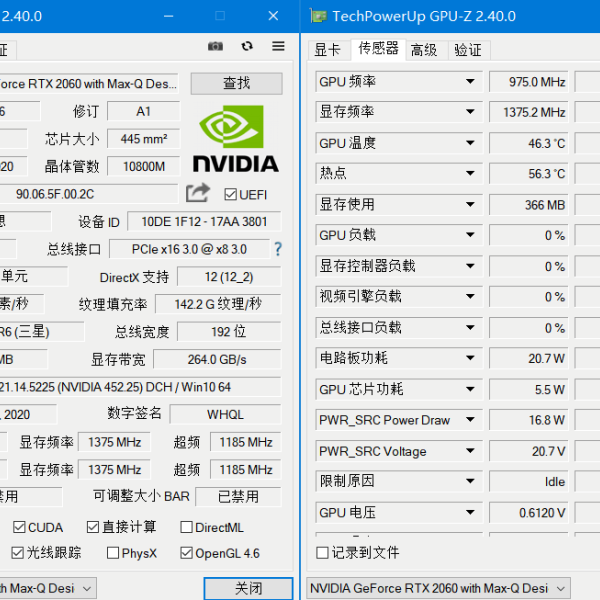
Task: Click GPU-Z app icon in right title bar
Action: click(318, 16)
